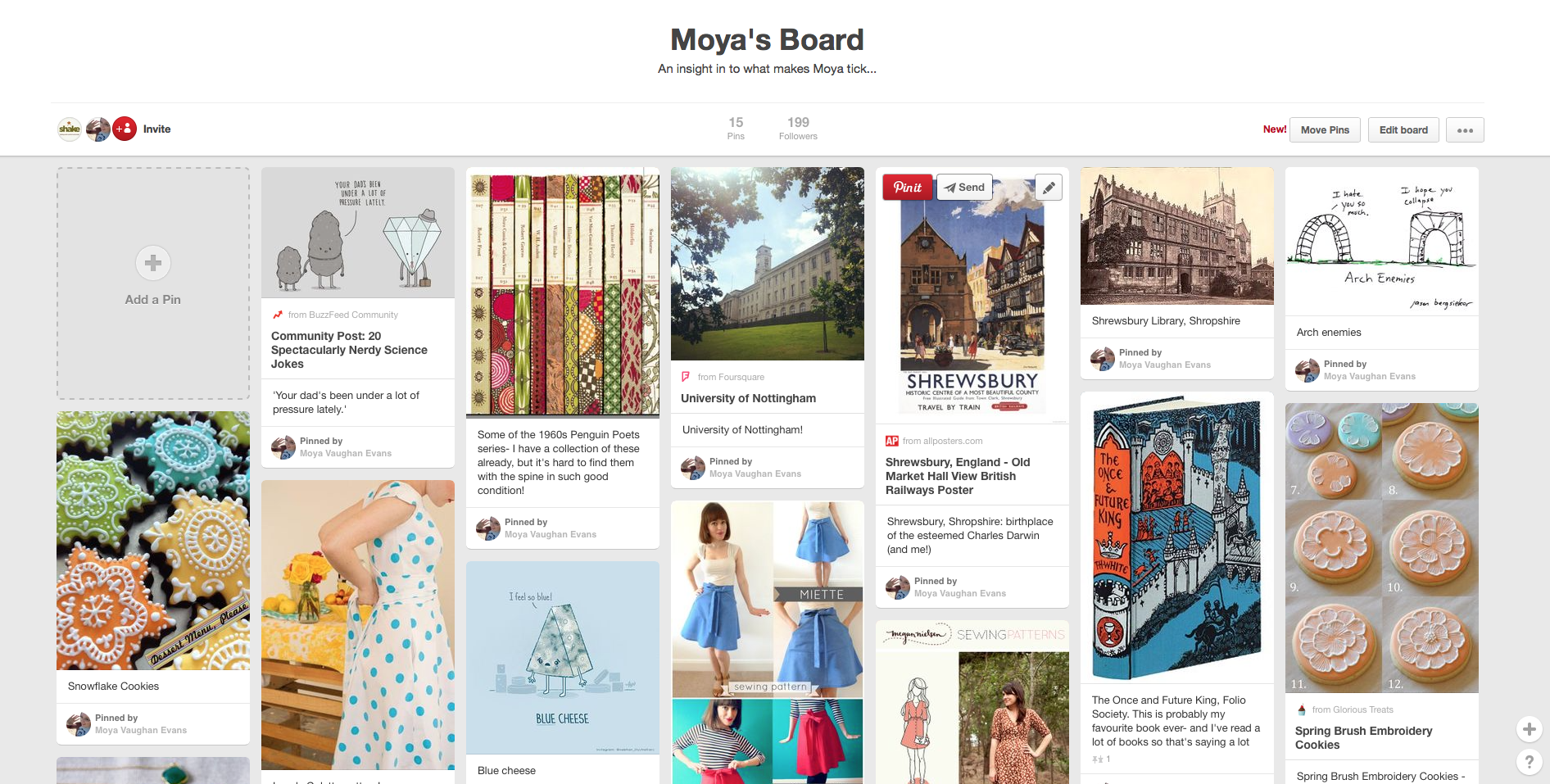
Task: Open the University of Nottingham link
Action: point(748,398)
